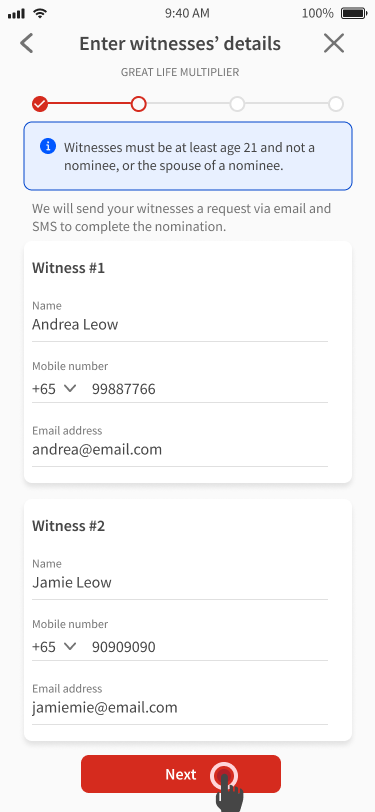Tap the cellular signal bars icon
The height and width of the screenshot is (812, 375).
tap(17, 13)
